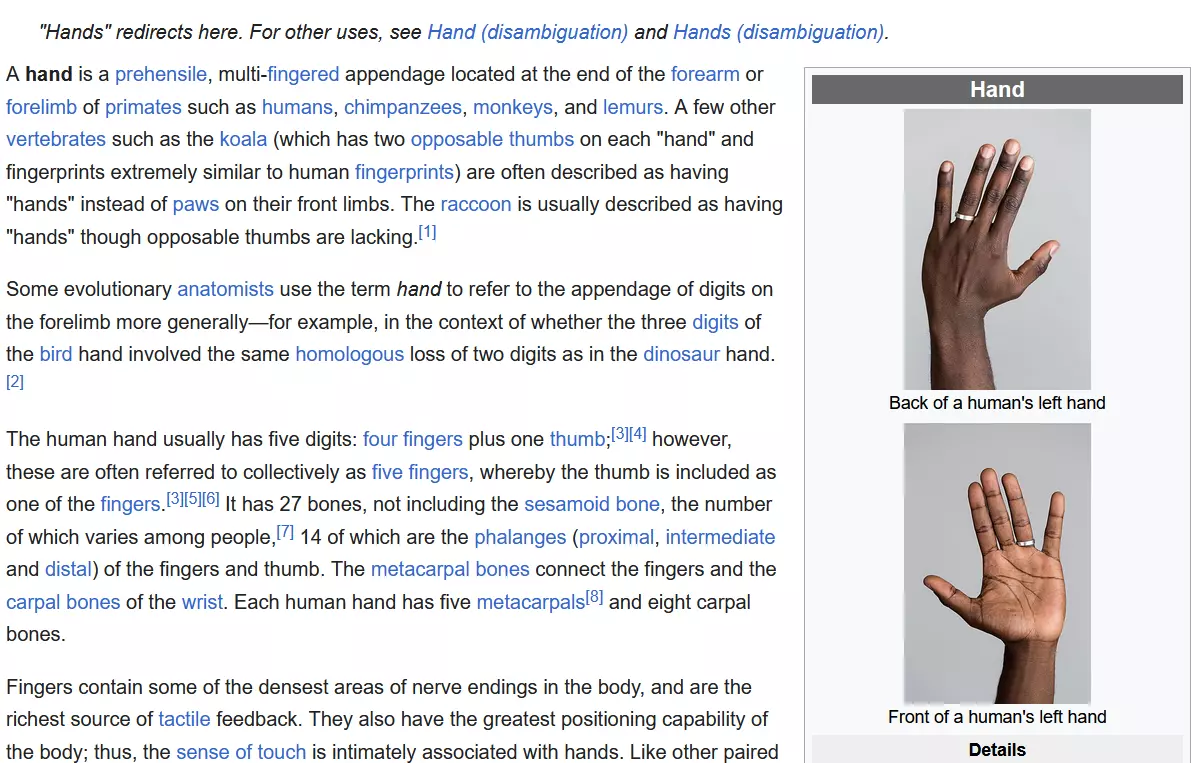Click the caption 'Back of a human's left hand'
Viewport: 1193px width, 763px height.
pyautogui.click(x=997, y=402)
